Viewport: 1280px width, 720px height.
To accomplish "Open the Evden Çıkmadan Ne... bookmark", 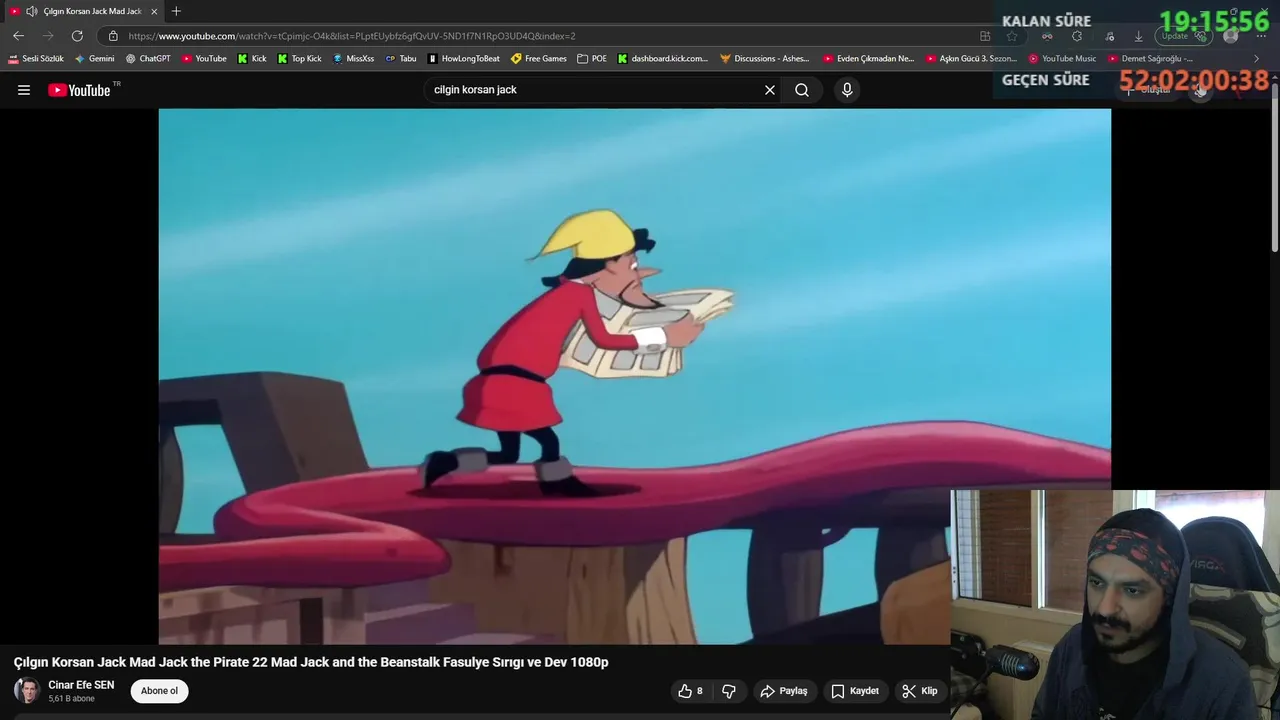I will tap(868, 59).
